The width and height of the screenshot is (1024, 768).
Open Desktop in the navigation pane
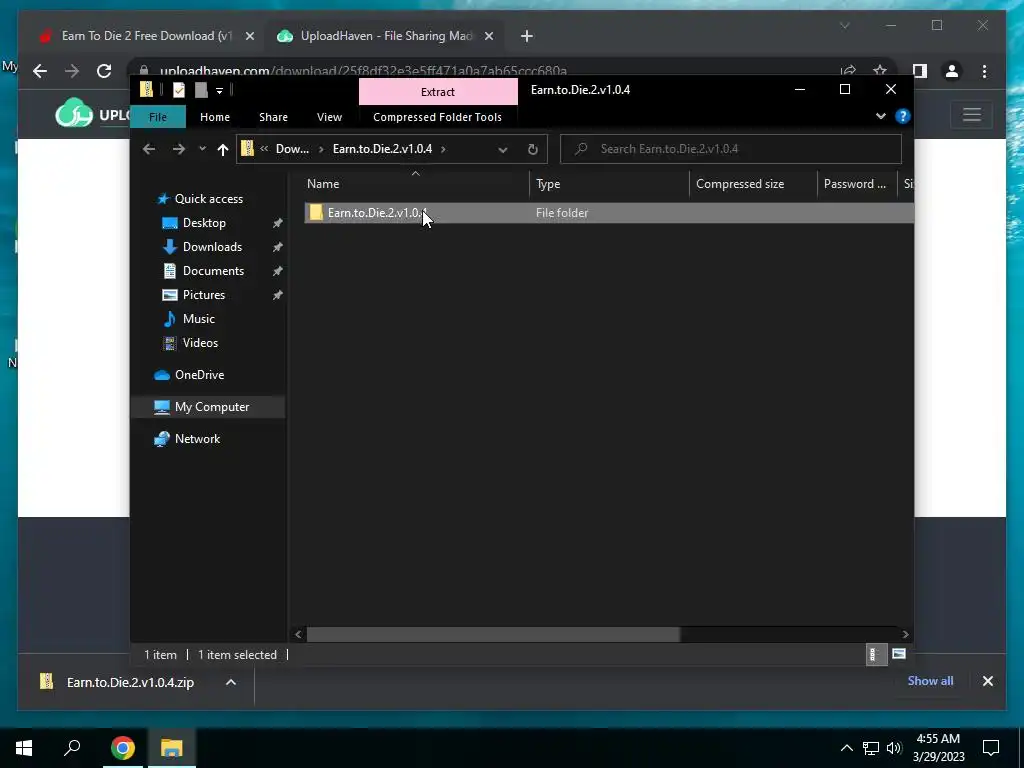(x=204, y=223)
